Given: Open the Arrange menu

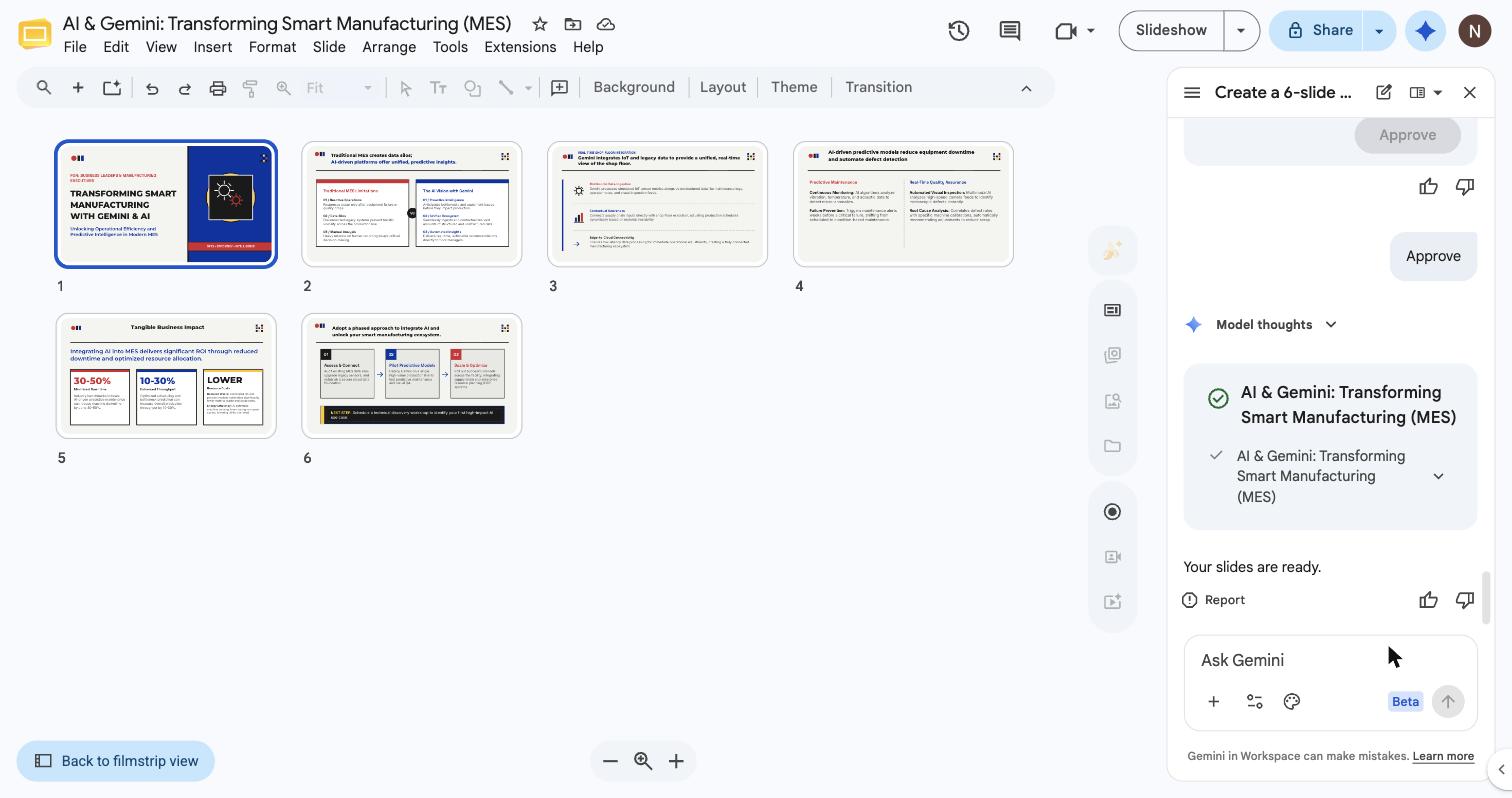Looking at the screenshot, I should coord(389,47).
